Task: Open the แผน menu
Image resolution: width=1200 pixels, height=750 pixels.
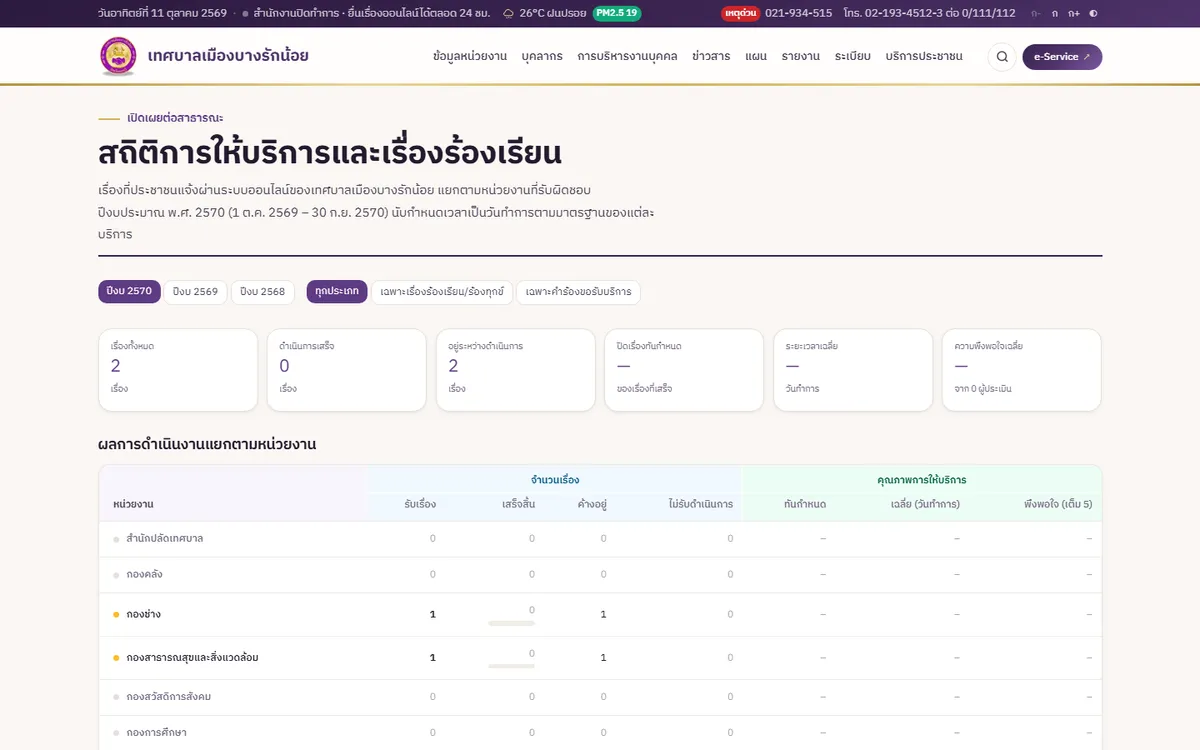Action: click(x=756, y=56)
